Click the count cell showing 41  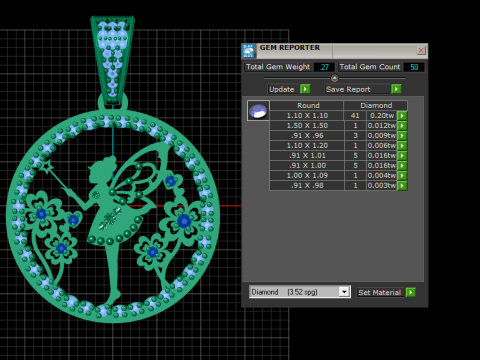(x=355, y=116)
